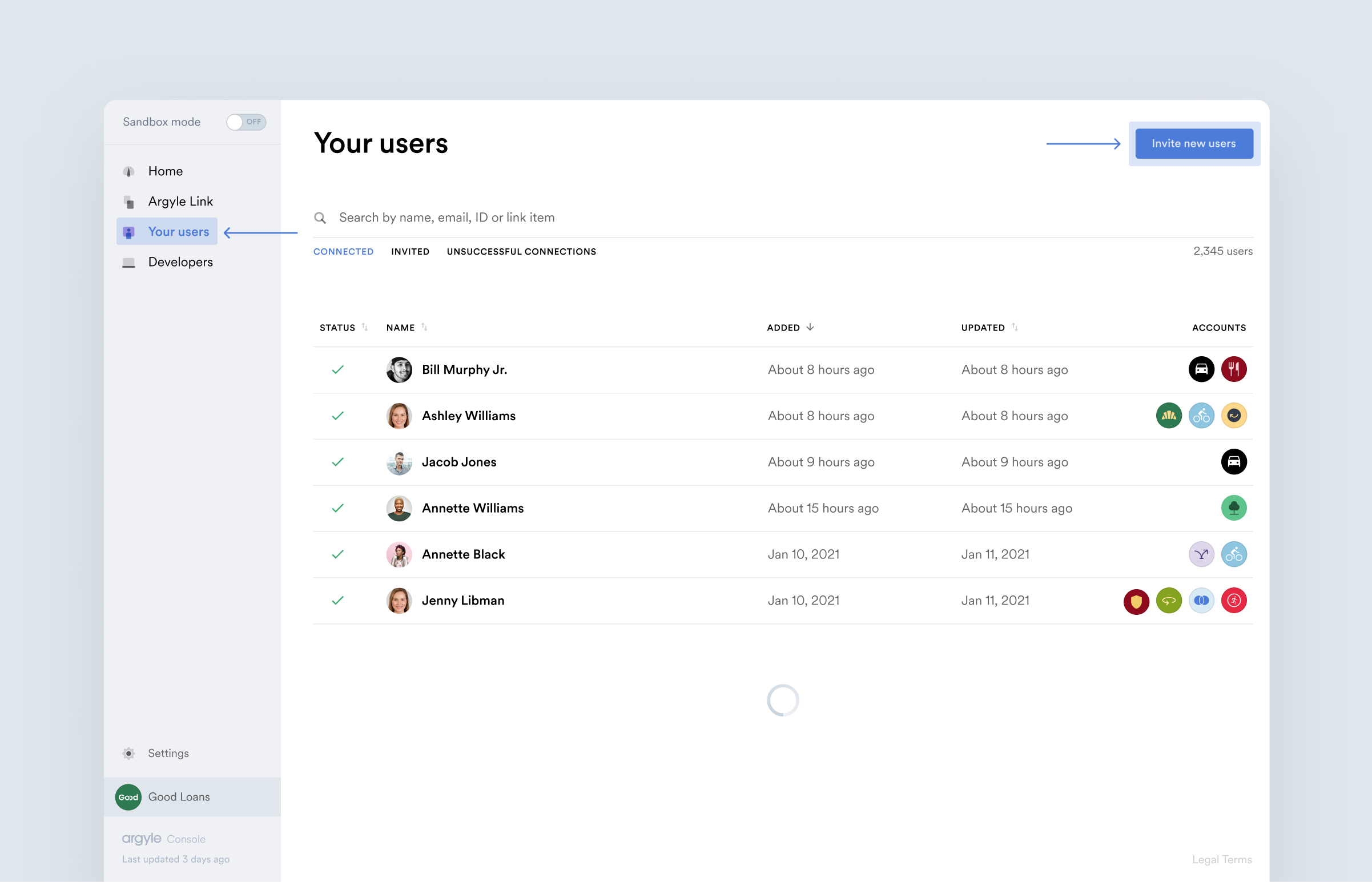This screenshot has height=882, width=1372.
Task: Sort table by Added column arrow
Action: pyautogui.click(x=810, y=327)
